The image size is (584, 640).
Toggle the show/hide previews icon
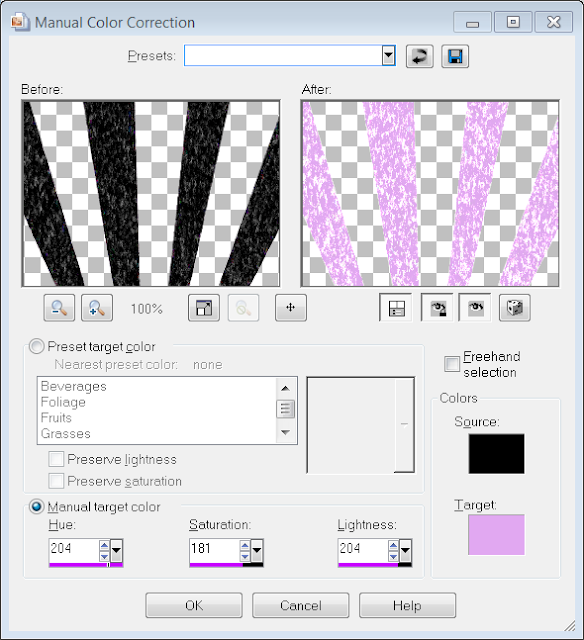pos(396,308)
